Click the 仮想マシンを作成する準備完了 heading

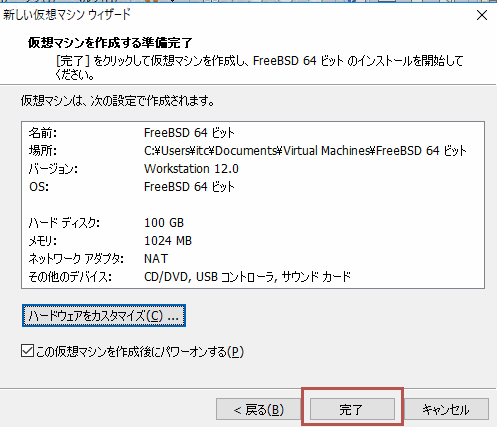[x=110, y=43]
